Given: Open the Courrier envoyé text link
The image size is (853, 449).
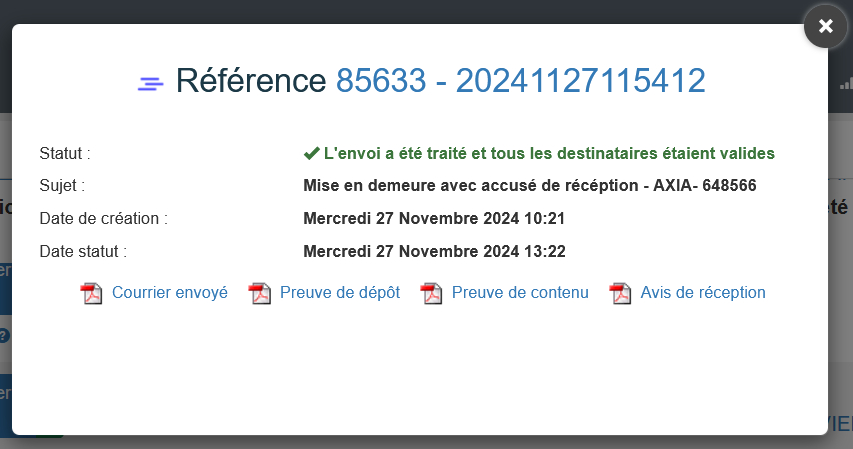Looking at the screenshot, I should 170,293.
